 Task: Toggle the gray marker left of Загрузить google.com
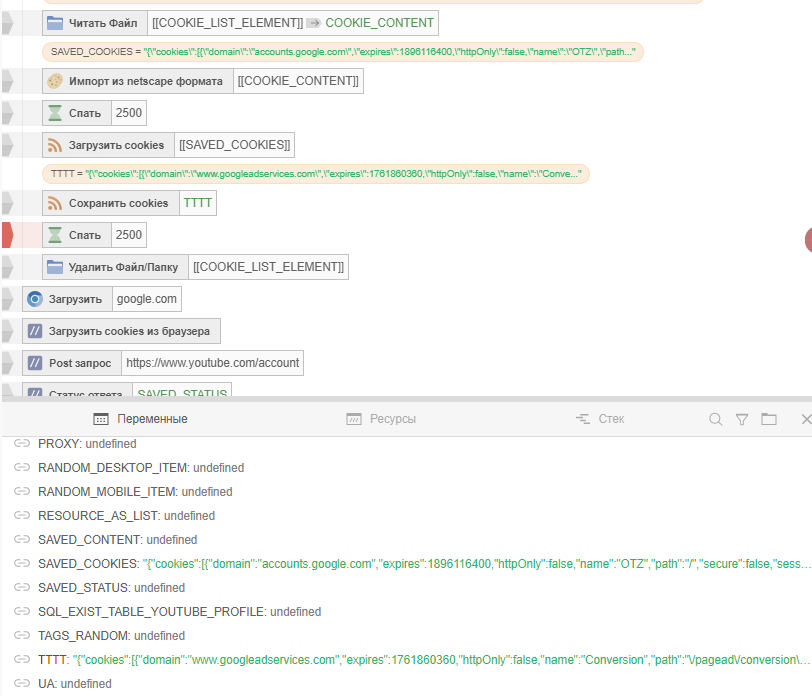click(x=7, y=299)
